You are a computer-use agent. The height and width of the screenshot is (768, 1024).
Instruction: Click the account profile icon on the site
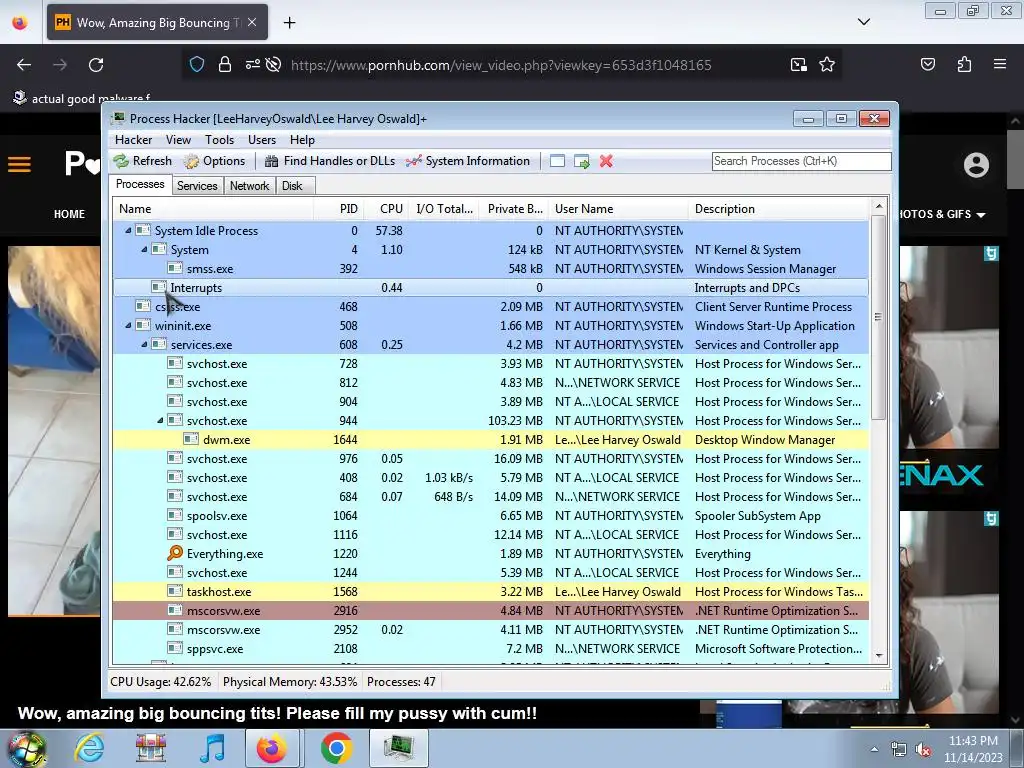click(x=976, y=165)
